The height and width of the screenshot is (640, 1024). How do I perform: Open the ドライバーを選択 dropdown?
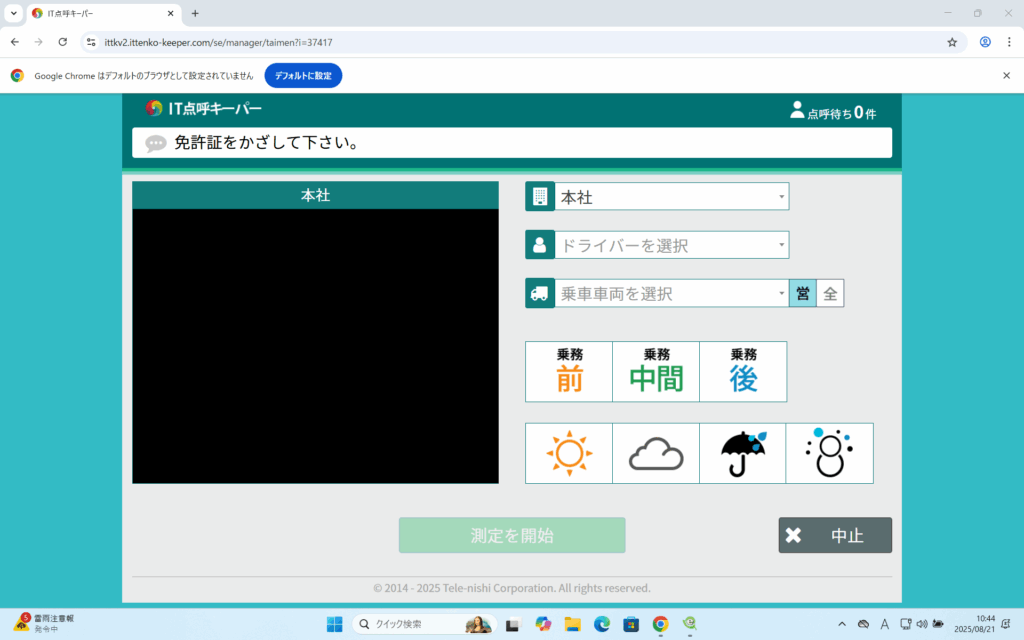coord(672,245)
